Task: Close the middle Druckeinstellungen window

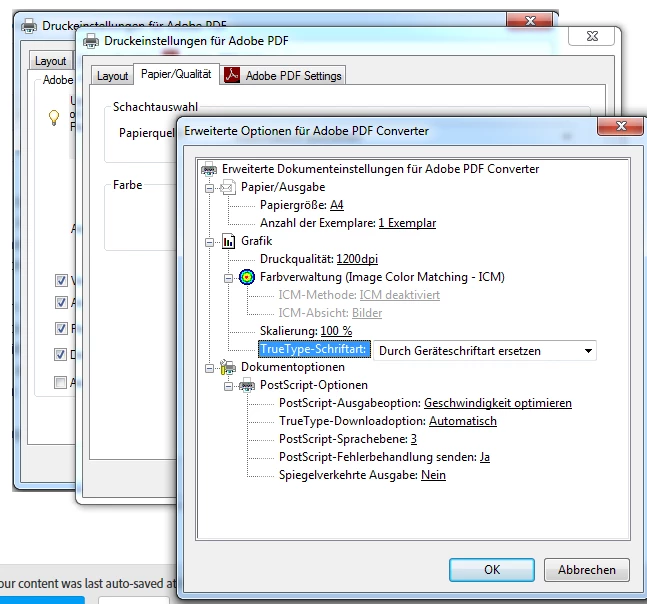Action: (x=592, y=36)
